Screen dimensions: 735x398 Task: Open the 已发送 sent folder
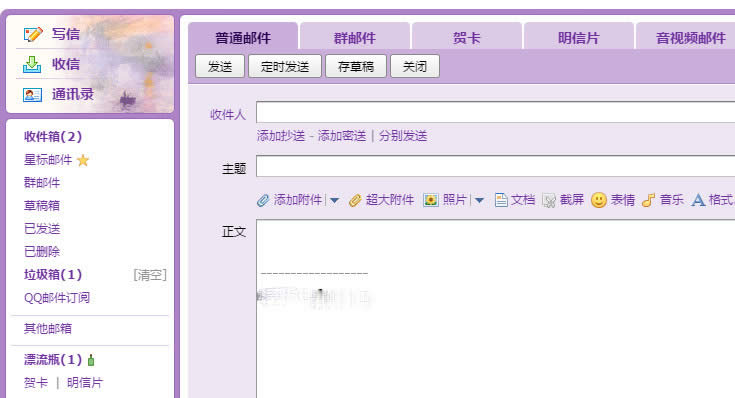click(x=42, y=228)
